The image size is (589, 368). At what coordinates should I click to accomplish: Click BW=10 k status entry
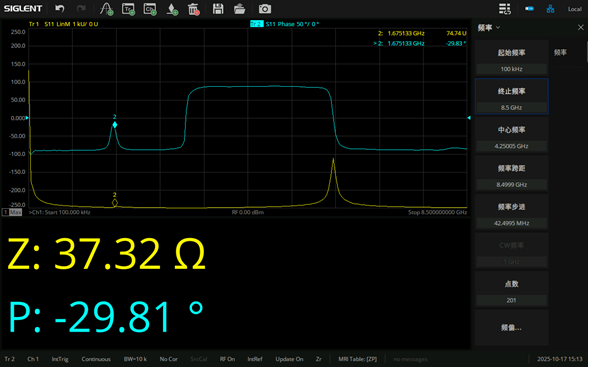pyautogui.click(x=135, y=359)
